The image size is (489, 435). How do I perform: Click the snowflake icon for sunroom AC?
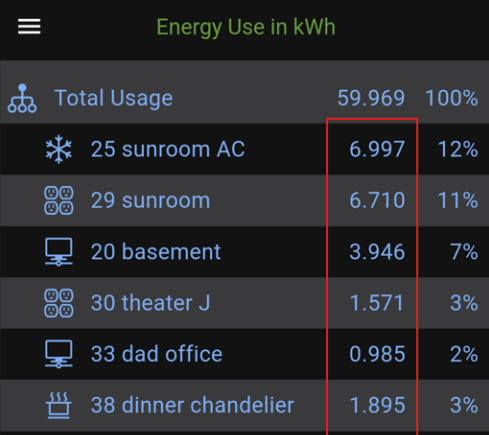click(59, 149)
